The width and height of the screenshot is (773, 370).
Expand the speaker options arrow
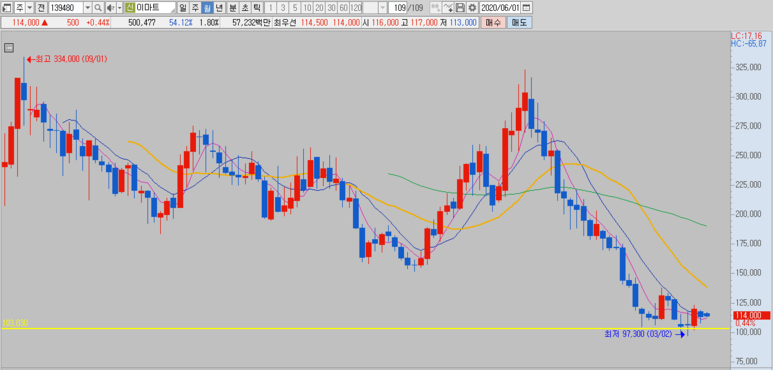(x=119, y=7)
